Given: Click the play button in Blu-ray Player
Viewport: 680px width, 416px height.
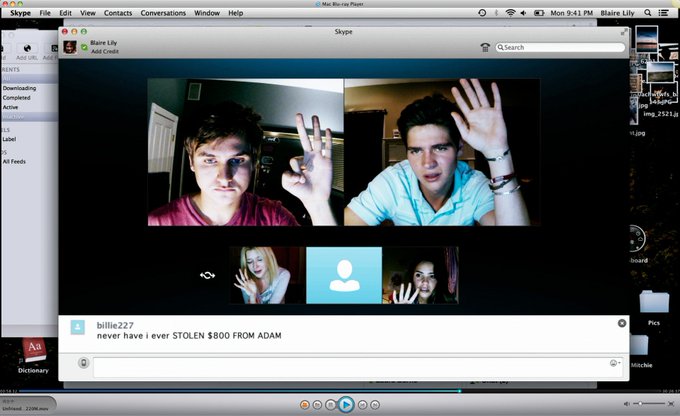Looking at the screenshot, I should 346,405.
